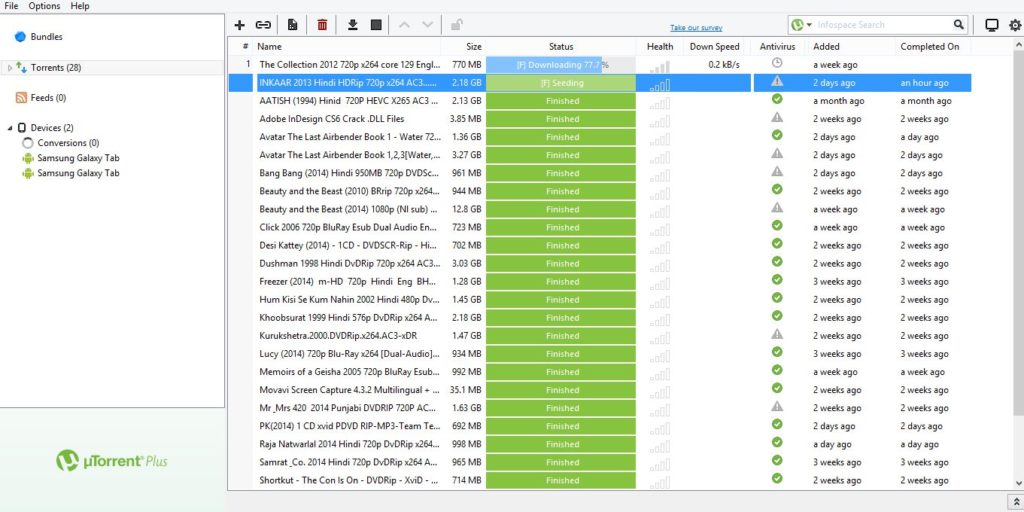Viewport: 1024px width, 512px height.
Task: Click the Add Torrent plus icon
Action: (240, 25)
